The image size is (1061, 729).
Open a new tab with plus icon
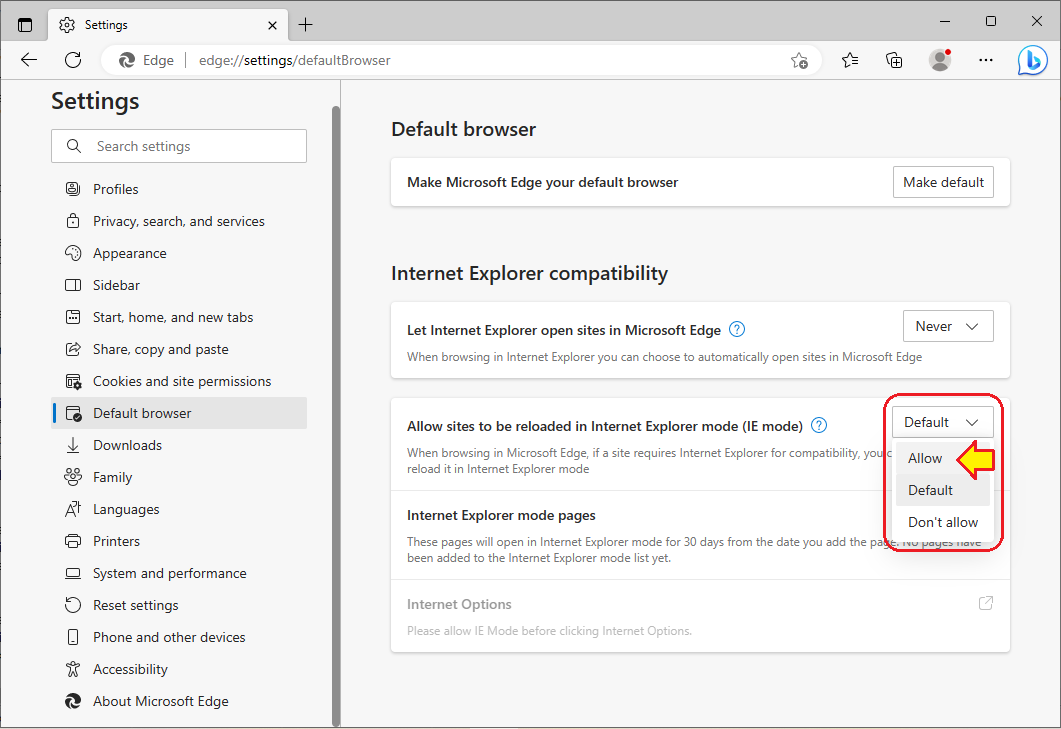click(x=306, y=25)
